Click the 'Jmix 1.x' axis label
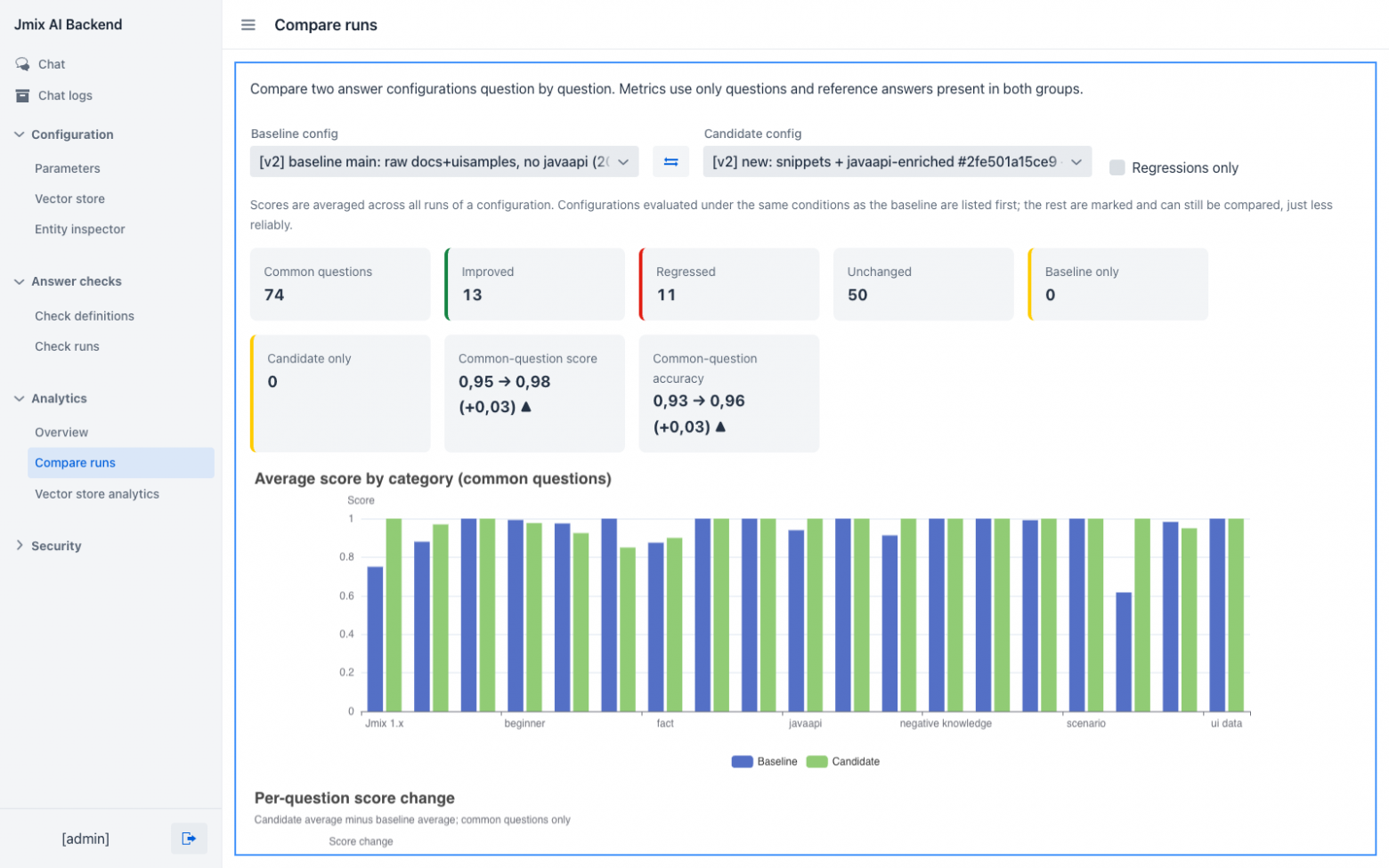Image resolution: width=1389 pixels, height=868 pixels. [385, 724]
